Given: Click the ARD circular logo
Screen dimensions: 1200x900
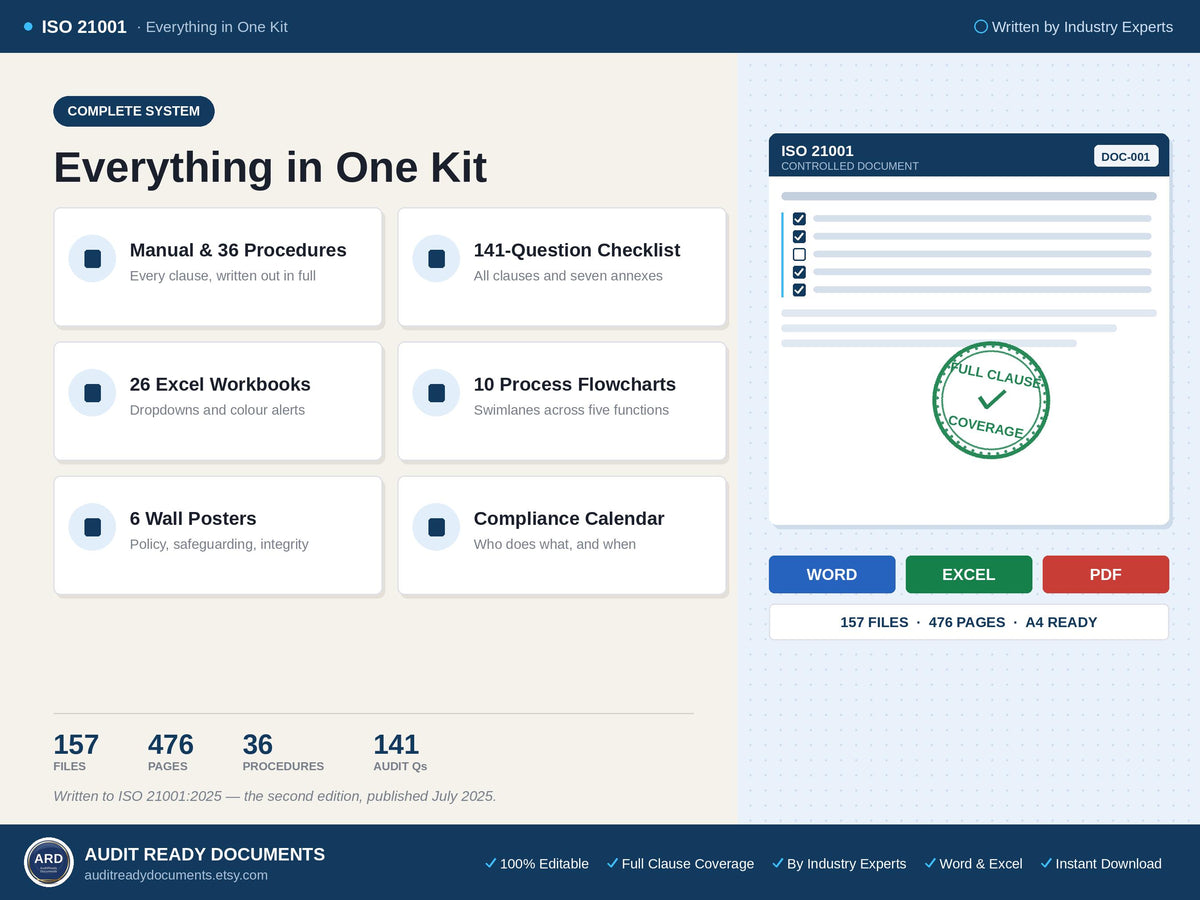Looking at the screenshot, I should 49,862.
